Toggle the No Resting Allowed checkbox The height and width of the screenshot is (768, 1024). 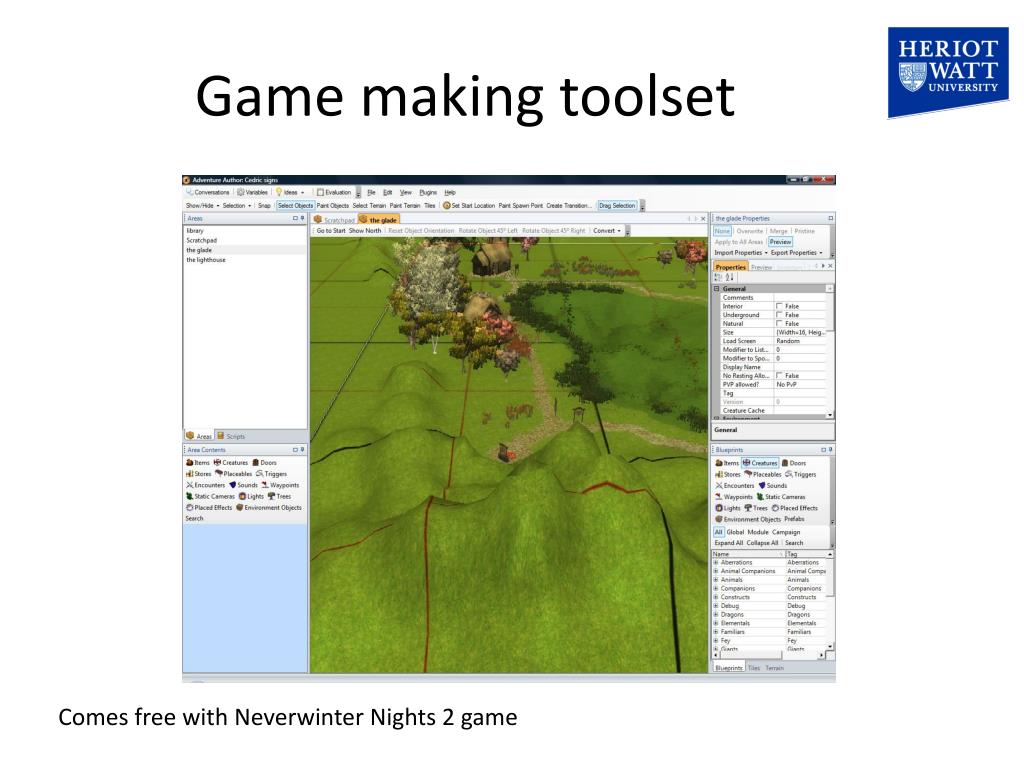(779, 376)
